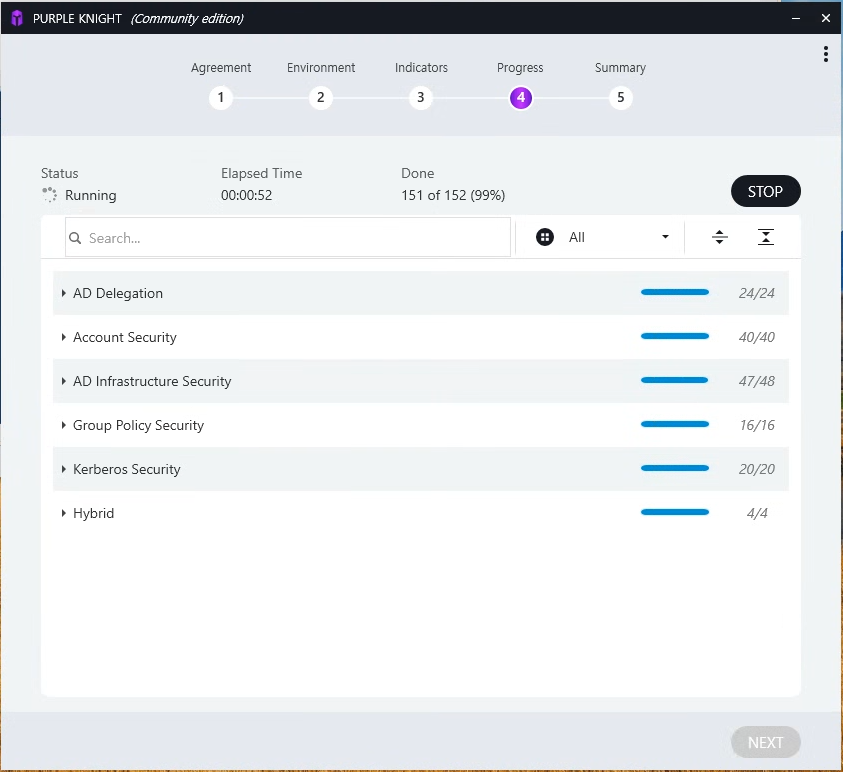
Task: Click the grid filter icon beside All
Action: coord(545,237)
